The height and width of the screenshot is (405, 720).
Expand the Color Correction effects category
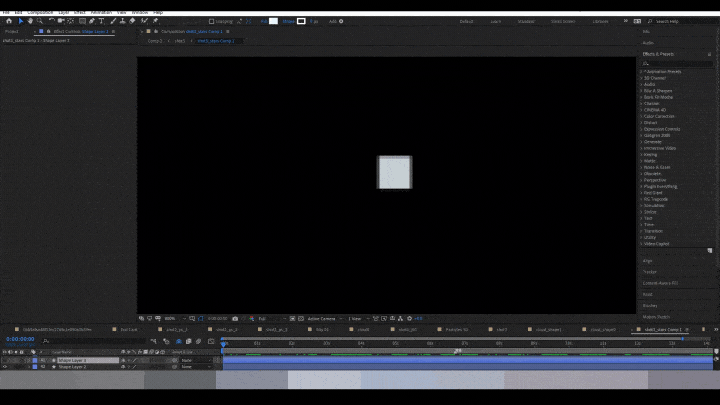[642, 116]
